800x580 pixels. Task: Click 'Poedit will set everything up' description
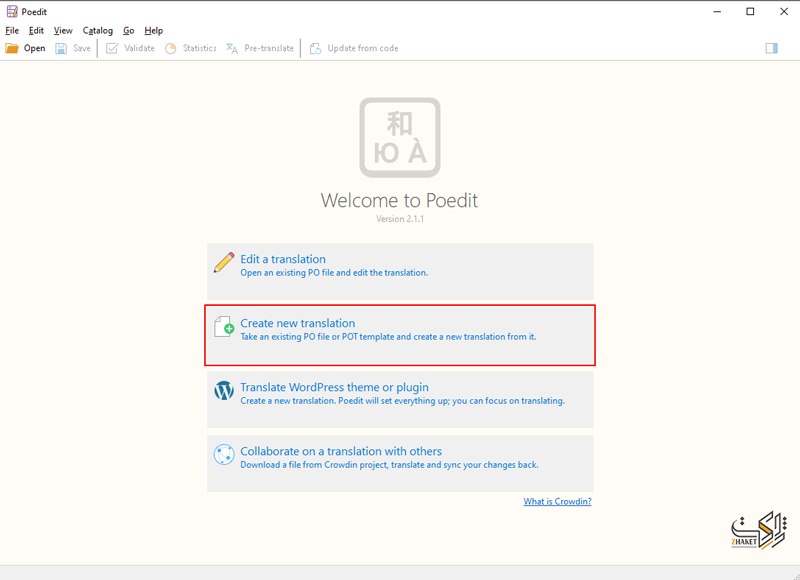point(403,401)
